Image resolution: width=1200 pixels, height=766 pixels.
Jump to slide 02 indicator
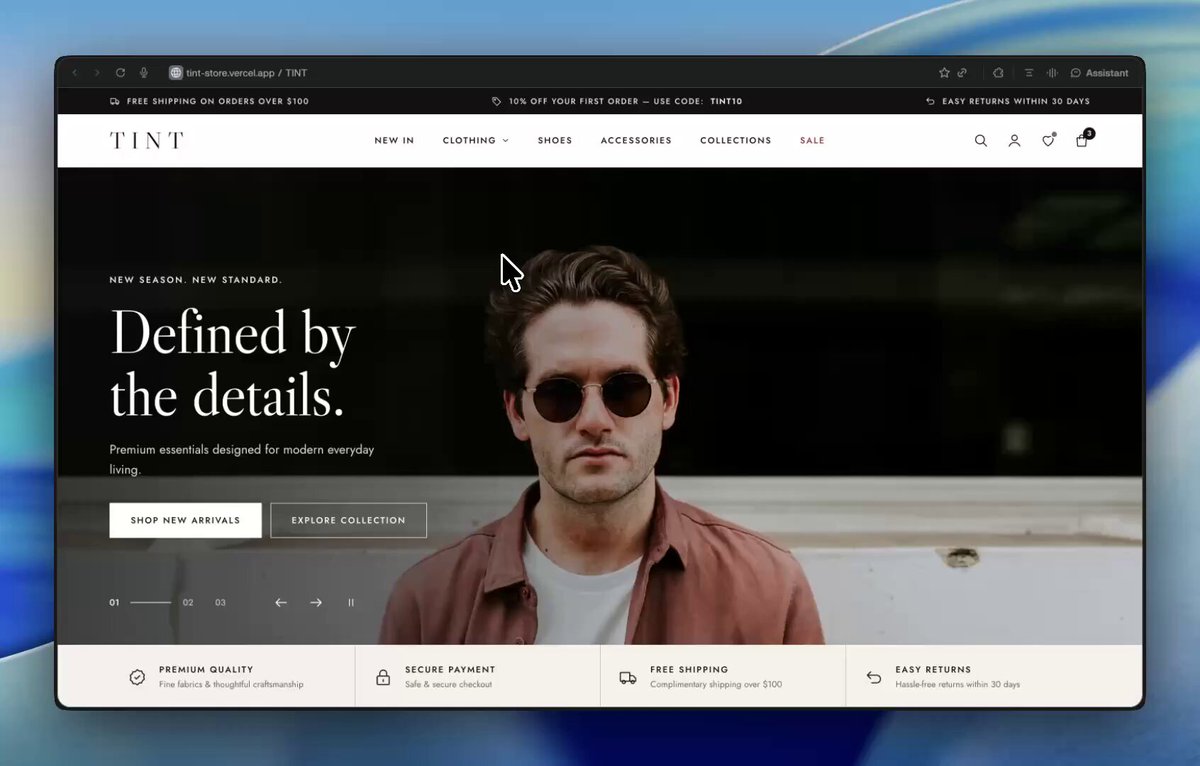click(188, 603)
